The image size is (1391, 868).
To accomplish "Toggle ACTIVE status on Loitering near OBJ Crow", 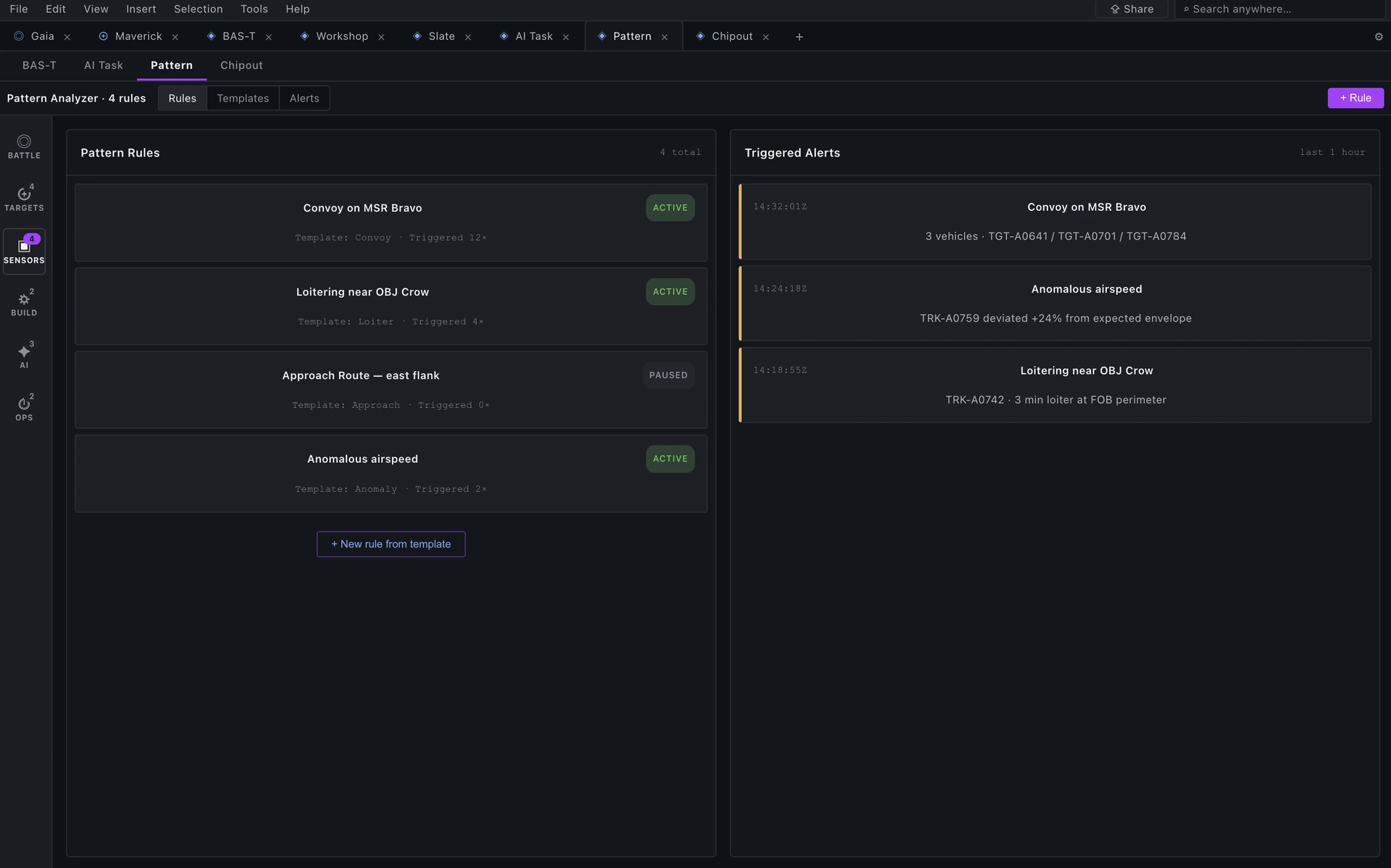I will (x=670, y=292).
